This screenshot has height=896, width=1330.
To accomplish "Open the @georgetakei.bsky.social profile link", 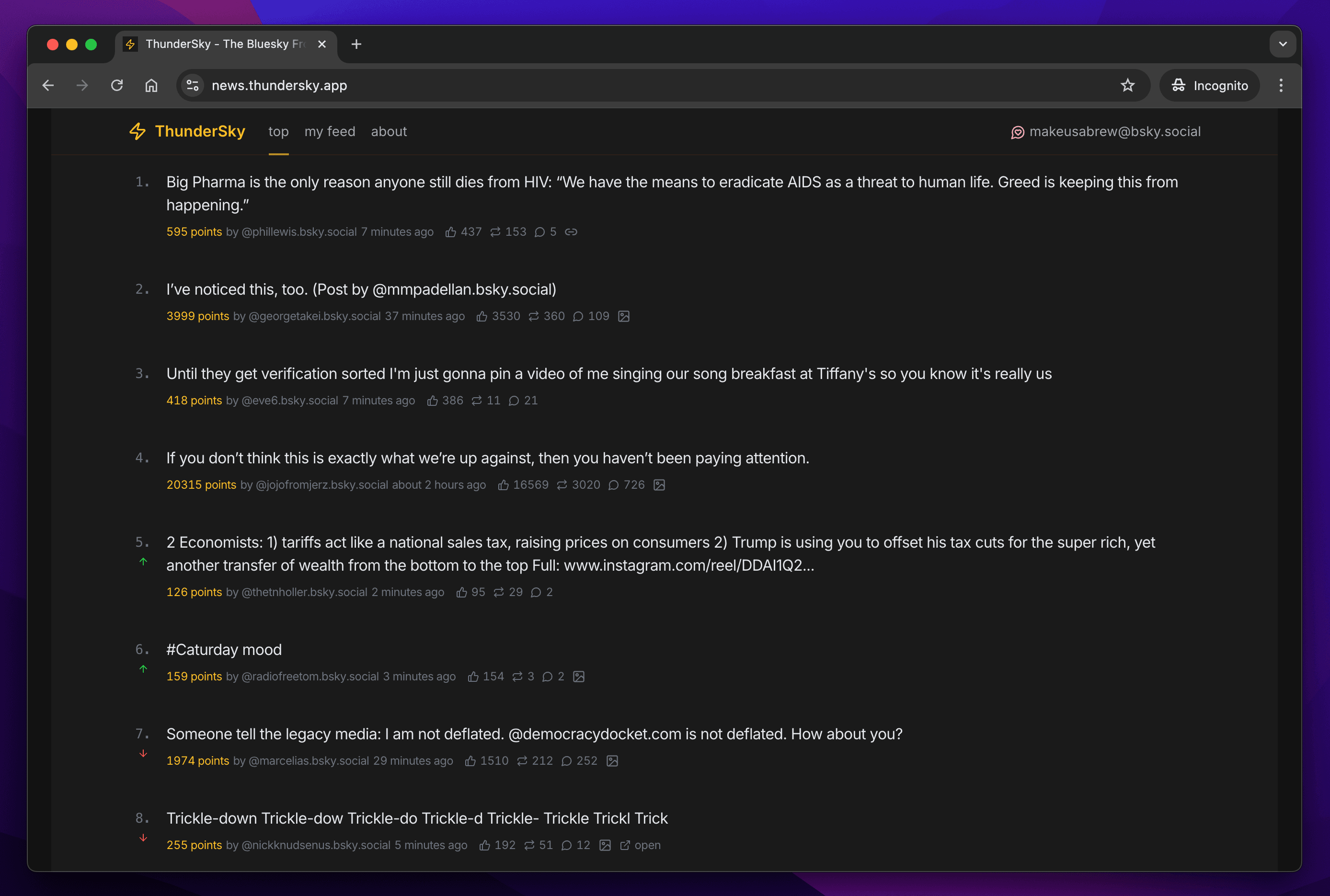I will click(315, 317).
